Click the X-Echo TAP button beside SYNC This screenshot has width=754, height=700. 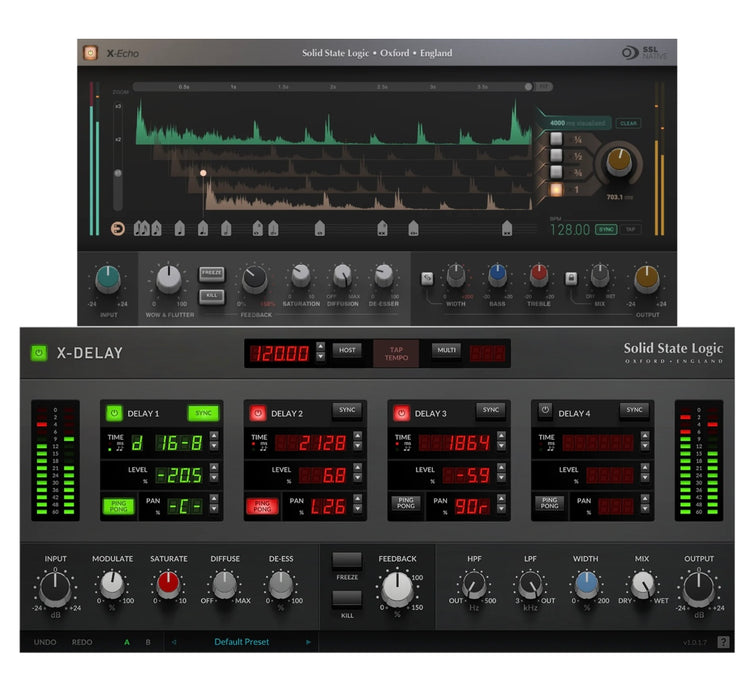(630, 229)
